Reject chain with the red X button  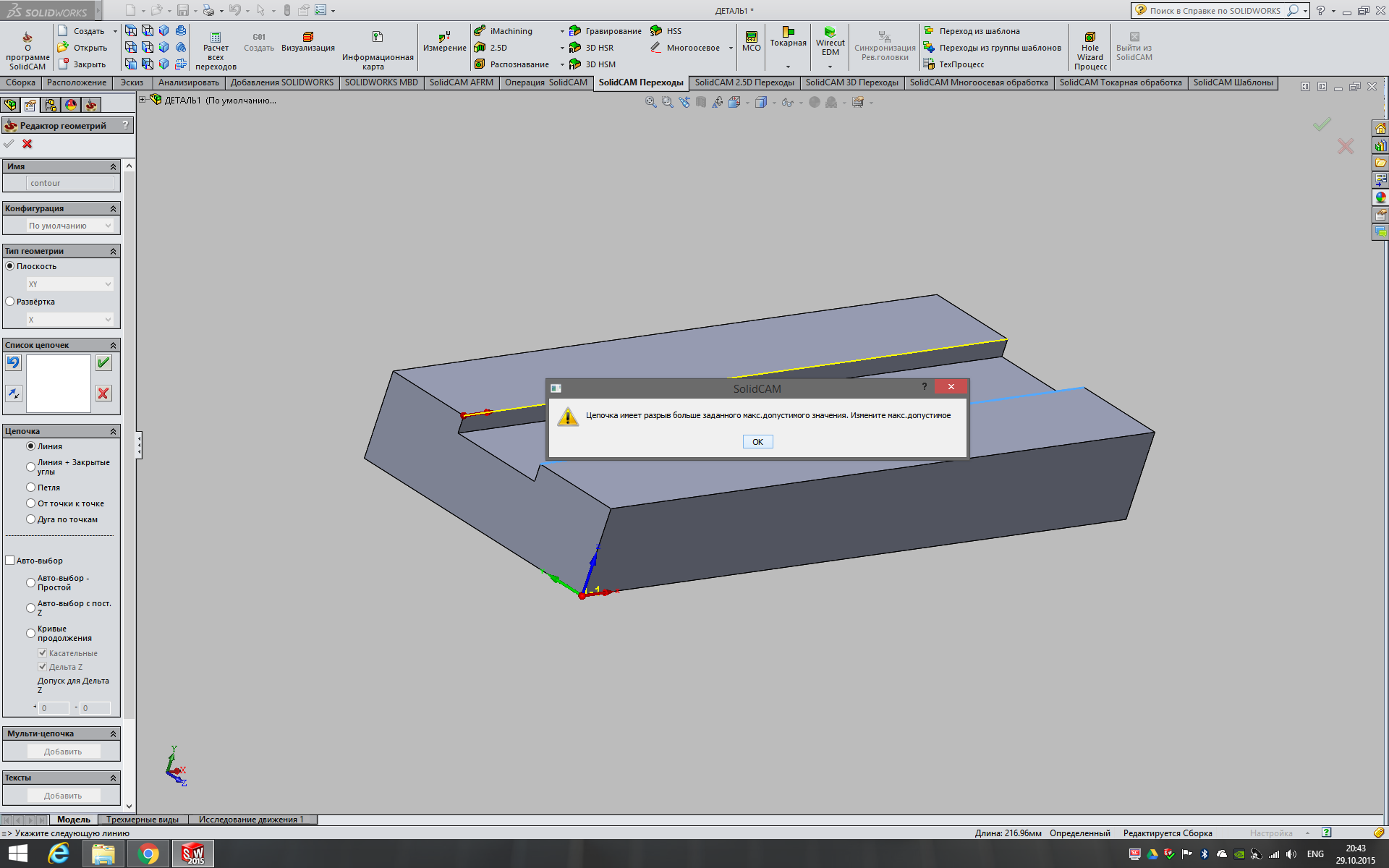[104, 393]
